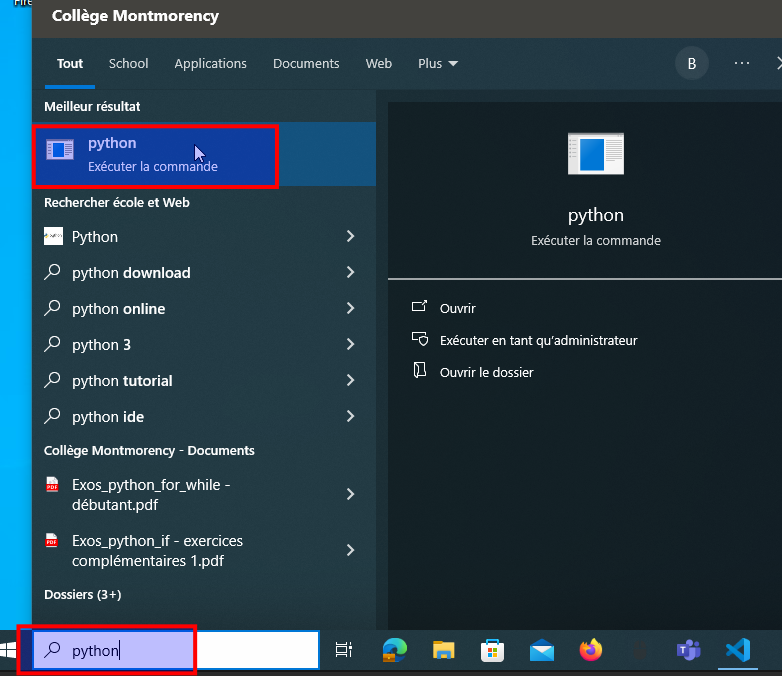Viewport: 782px width, 676px height.
Task: Choose Ouvrir le dossier action
Action: [x=486, y=372]
